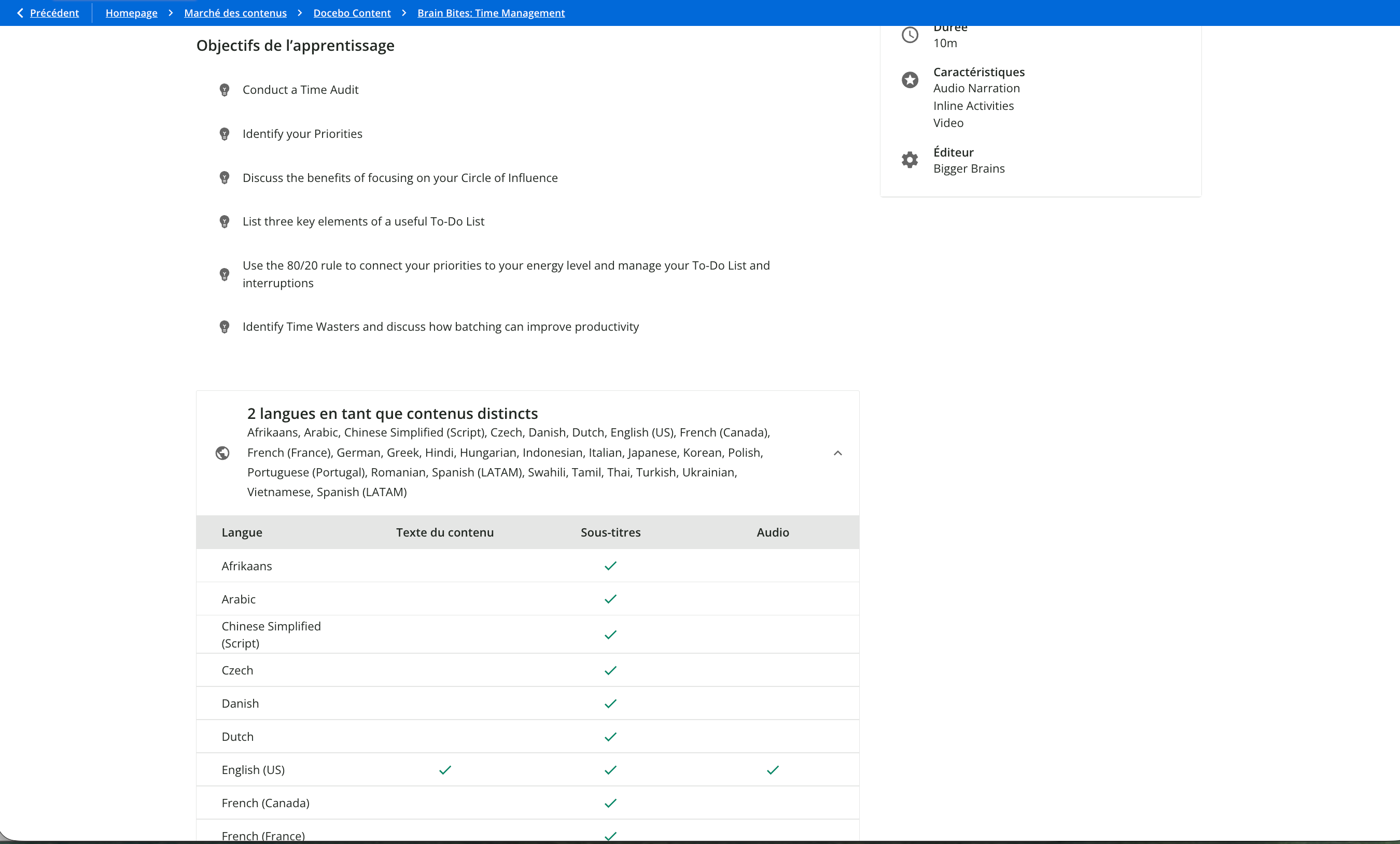Click the clock icon next to Durée
Viewport: 1400px width, 844px height.
(909, 35)
